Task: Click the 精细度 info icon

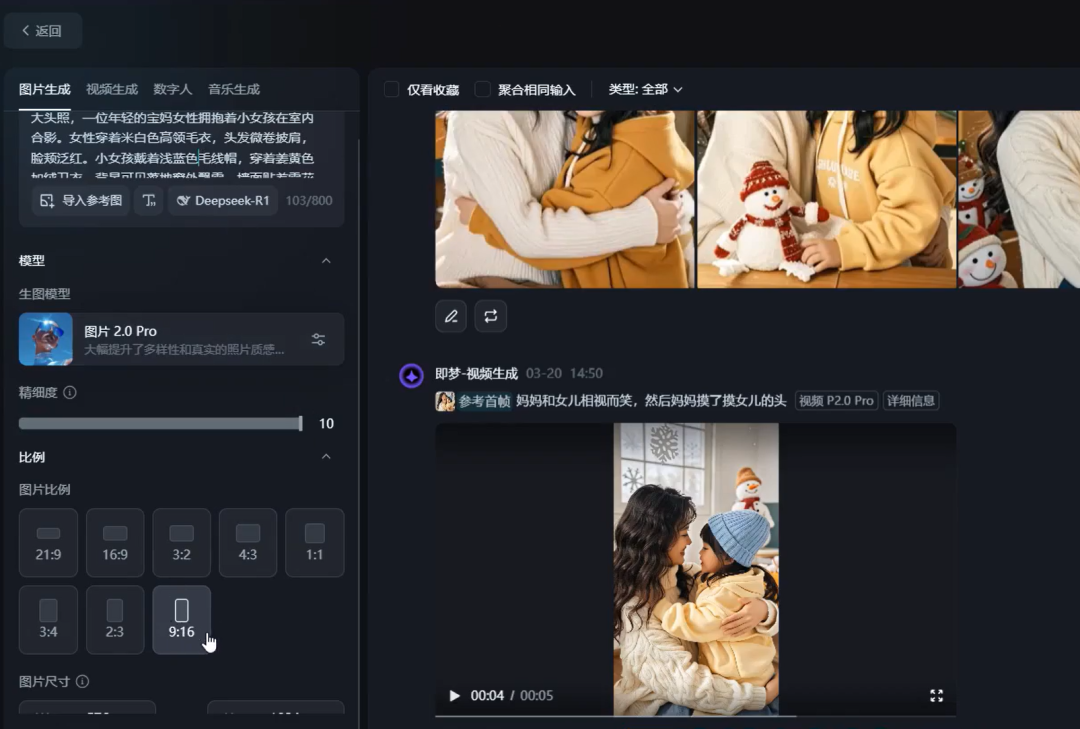Action: [x=70, y=392]
